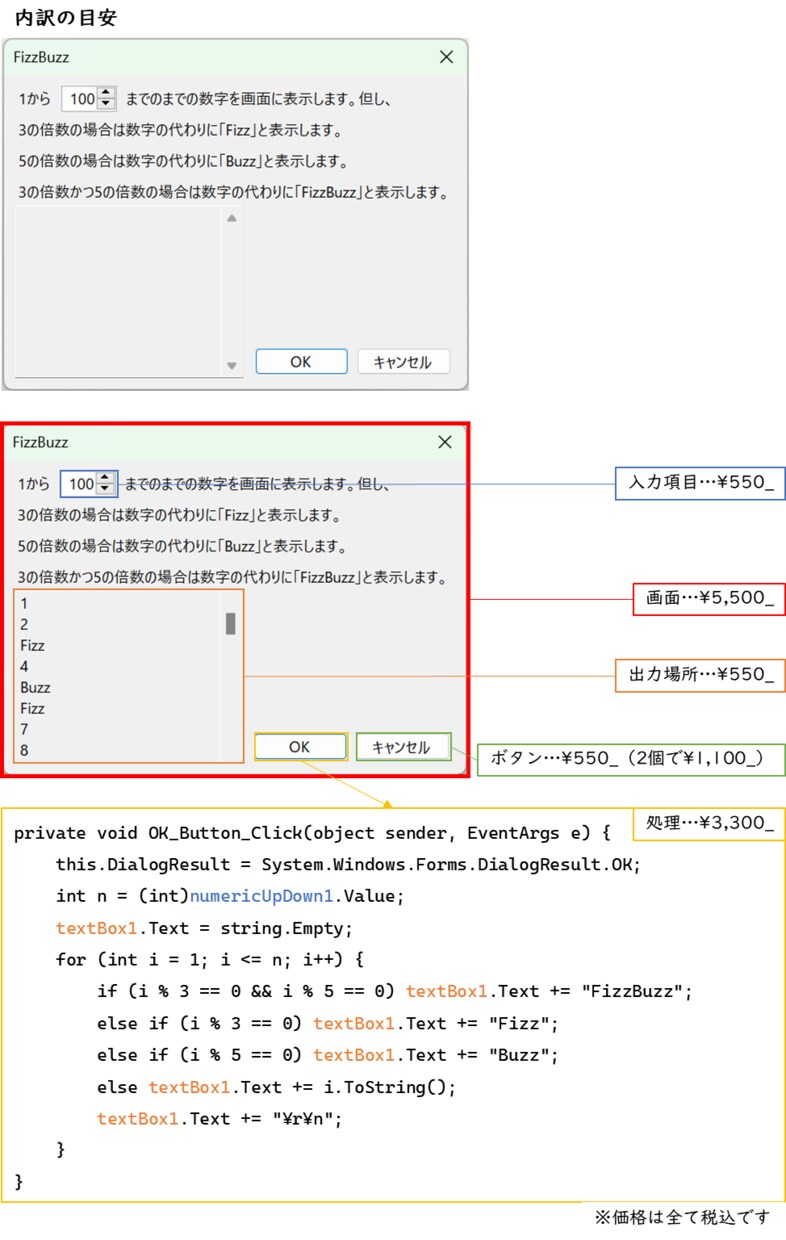Screen dimensions: 786x1240
Task: Click the code line appending "FizzBuzz"
Action: coord(395,991)
